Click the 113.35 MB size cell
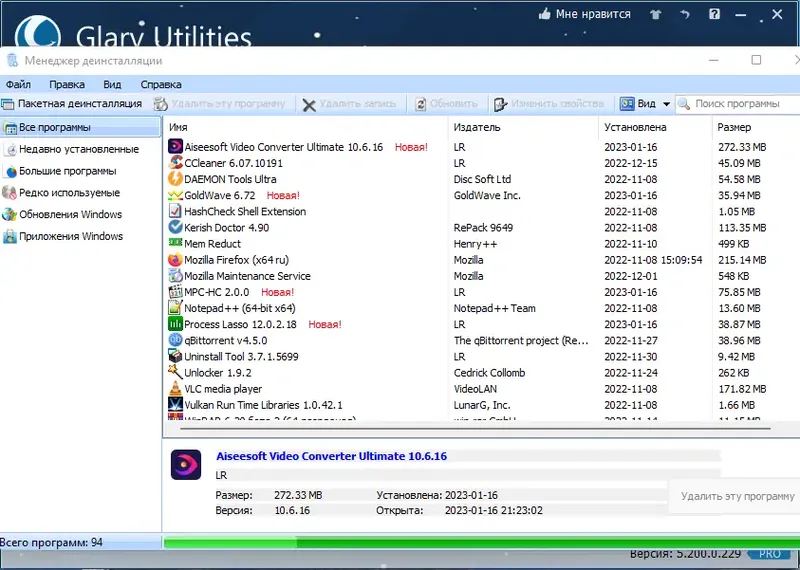 point(742,228)
